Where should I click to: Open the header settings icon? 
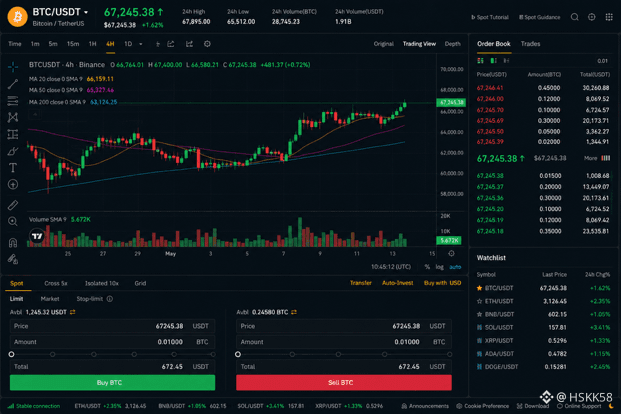[591, 17]
